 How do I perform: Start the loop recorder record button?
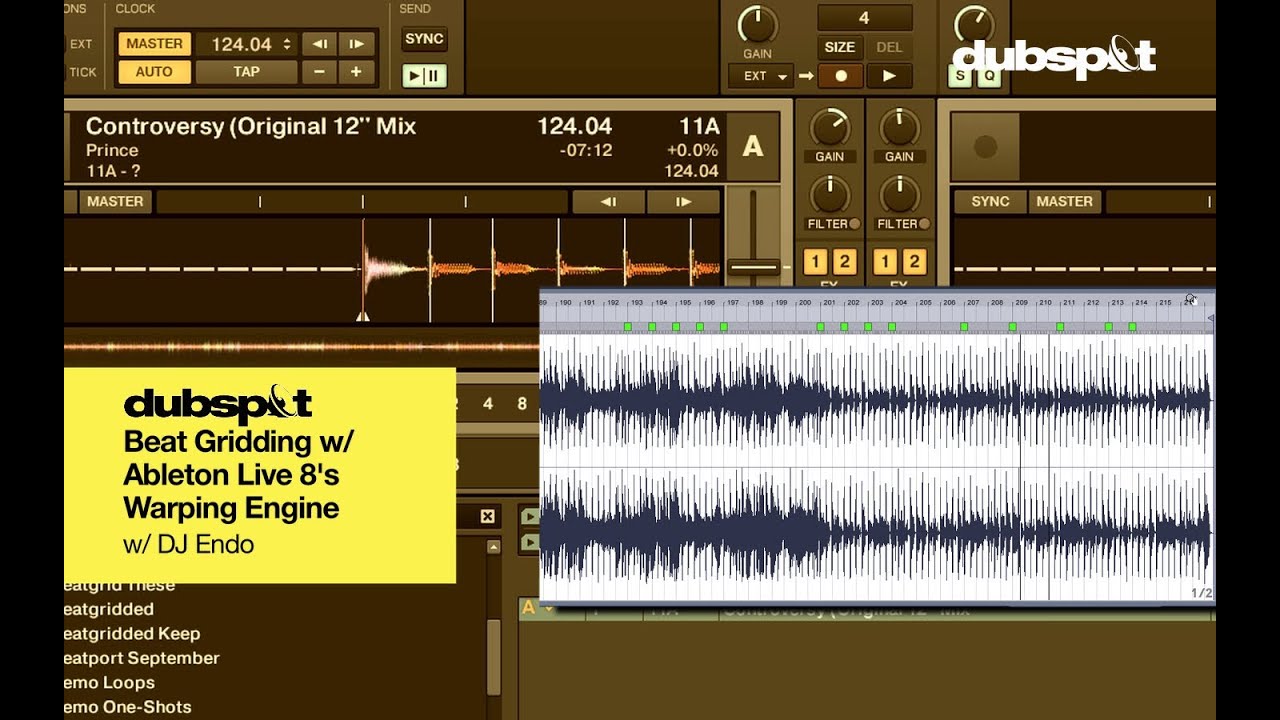[841, 75]
